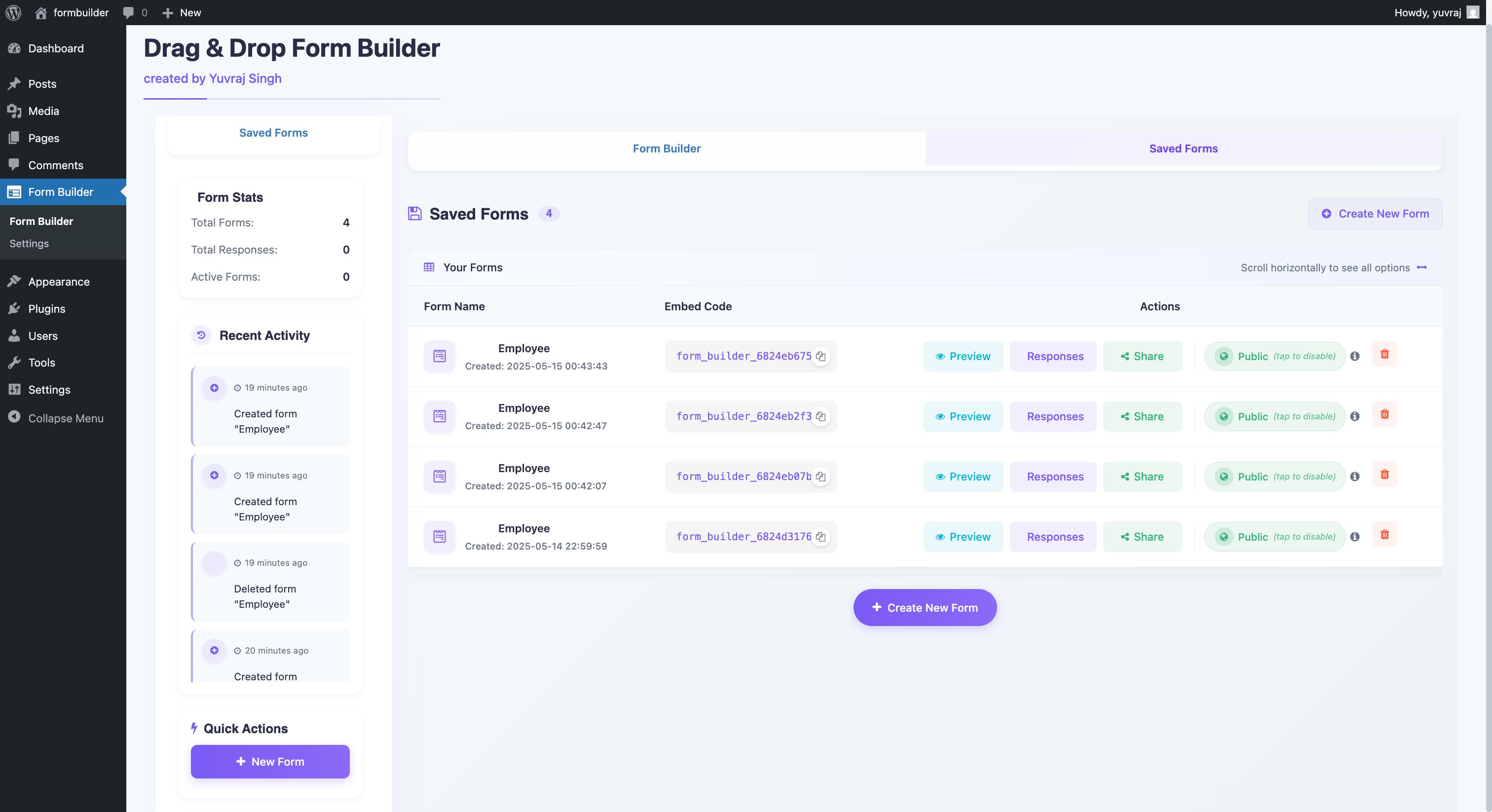Toggle Public visibility on last Employee form
This screenshot has width=1492, height=812.
pos(1274,537)
